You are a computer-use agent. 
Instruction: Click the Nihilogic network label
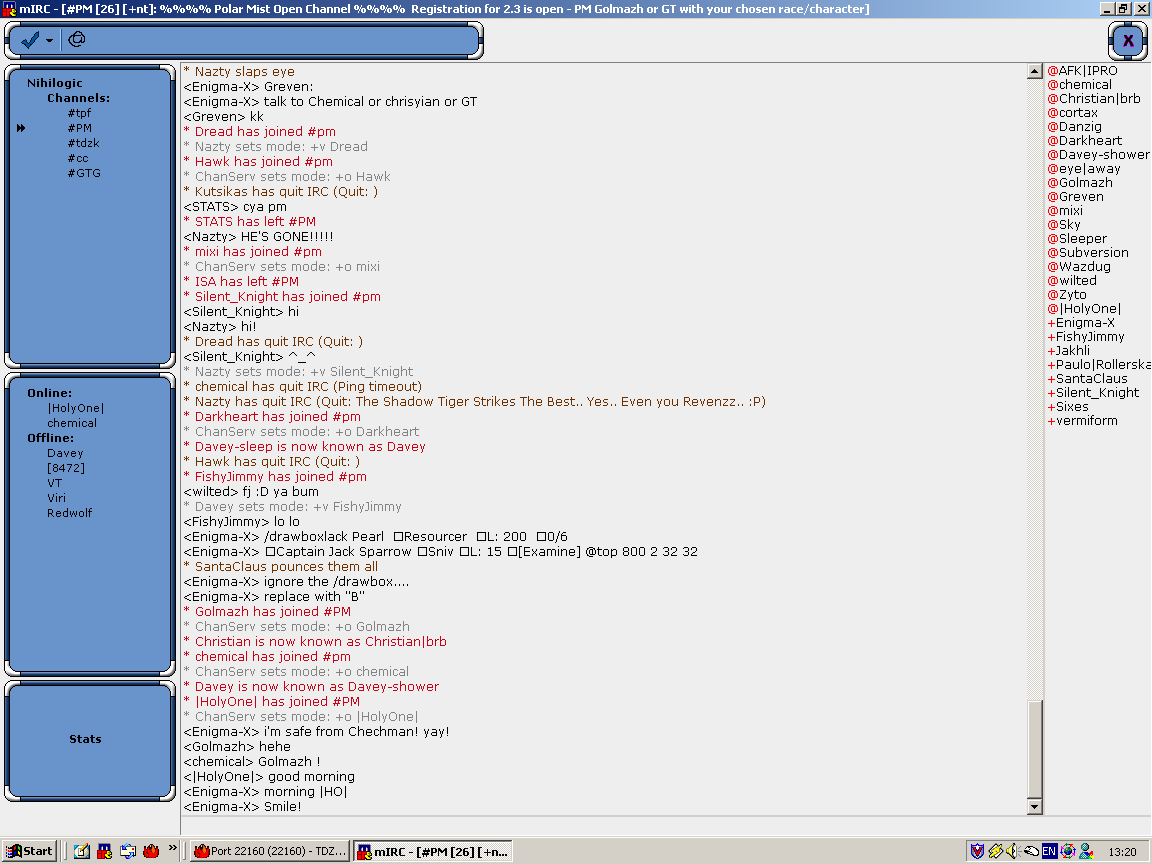click(54, 83)
